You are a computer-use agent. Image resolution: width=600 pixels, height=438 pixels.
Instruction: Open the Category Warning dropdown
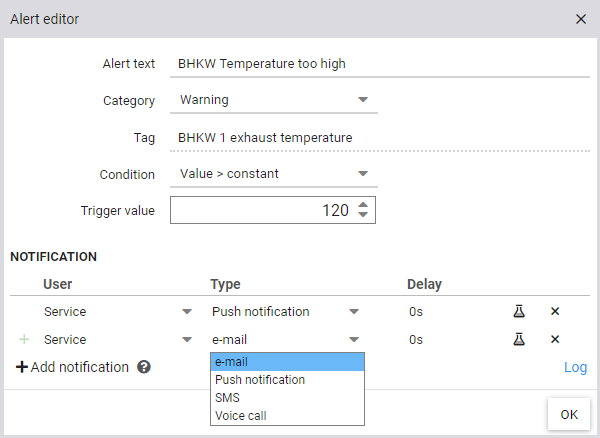pos(273,100)
